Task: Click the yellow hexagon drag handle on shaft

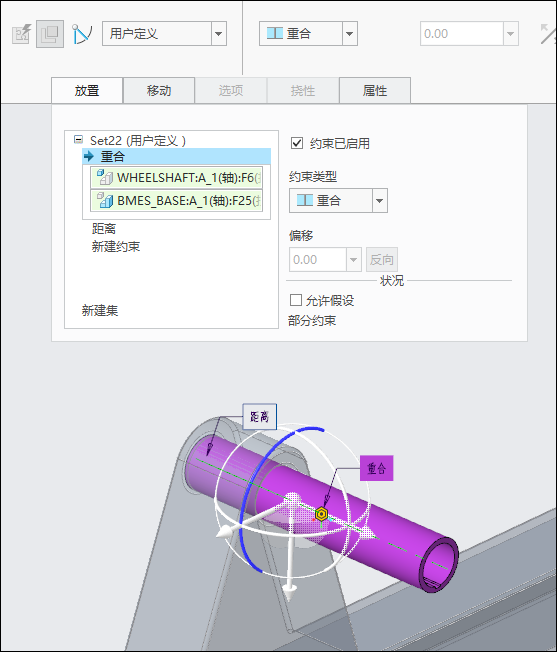Action: click(x=321, y=514)
